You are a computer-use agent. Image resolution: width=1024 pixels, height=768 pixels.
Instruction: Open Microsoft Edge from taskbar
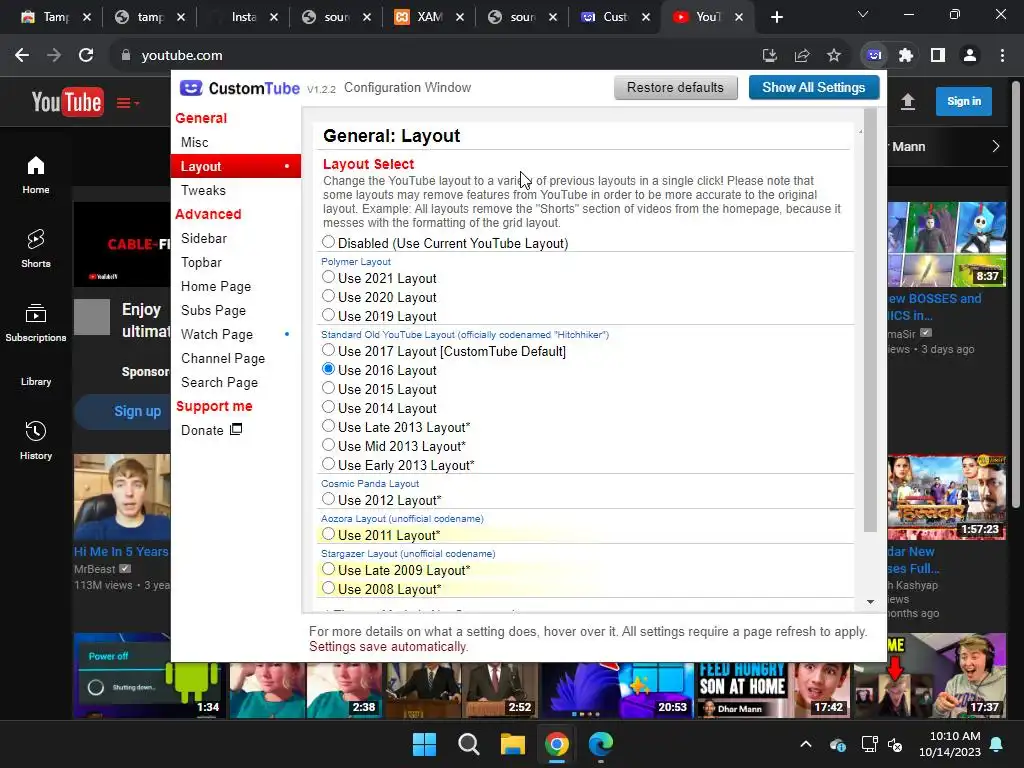coord(601,744)
